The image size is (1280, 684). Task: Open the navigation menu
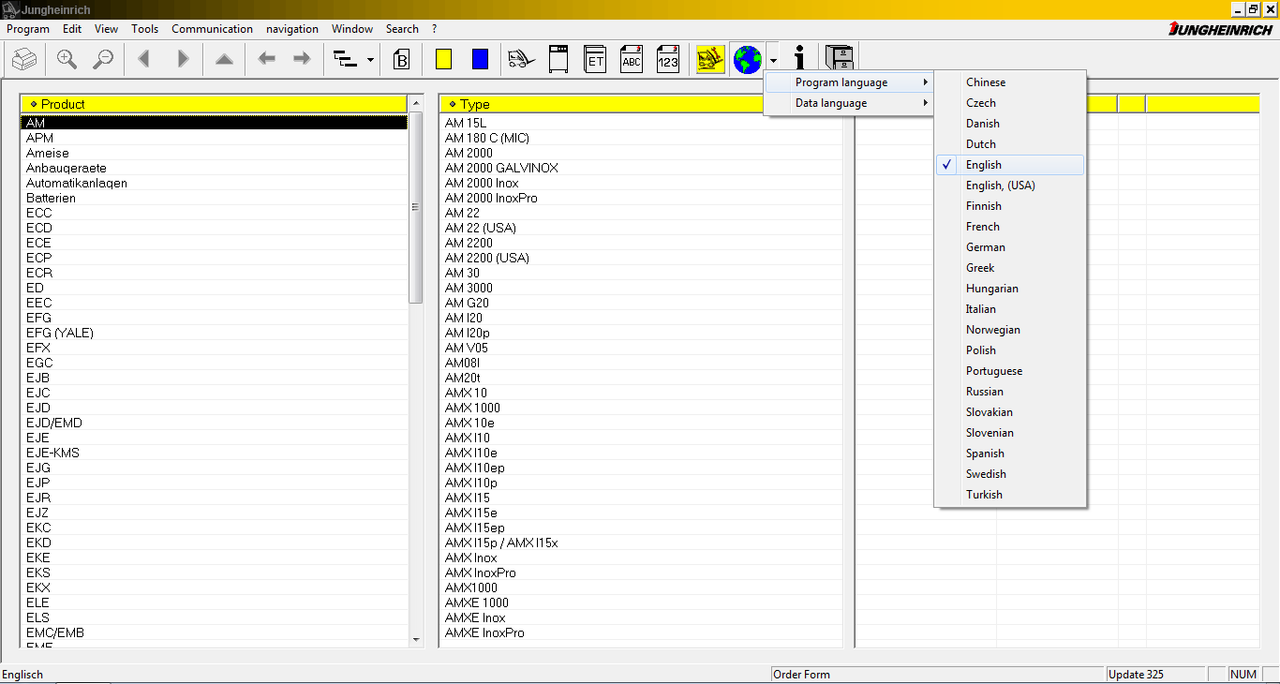pos(292,29)
